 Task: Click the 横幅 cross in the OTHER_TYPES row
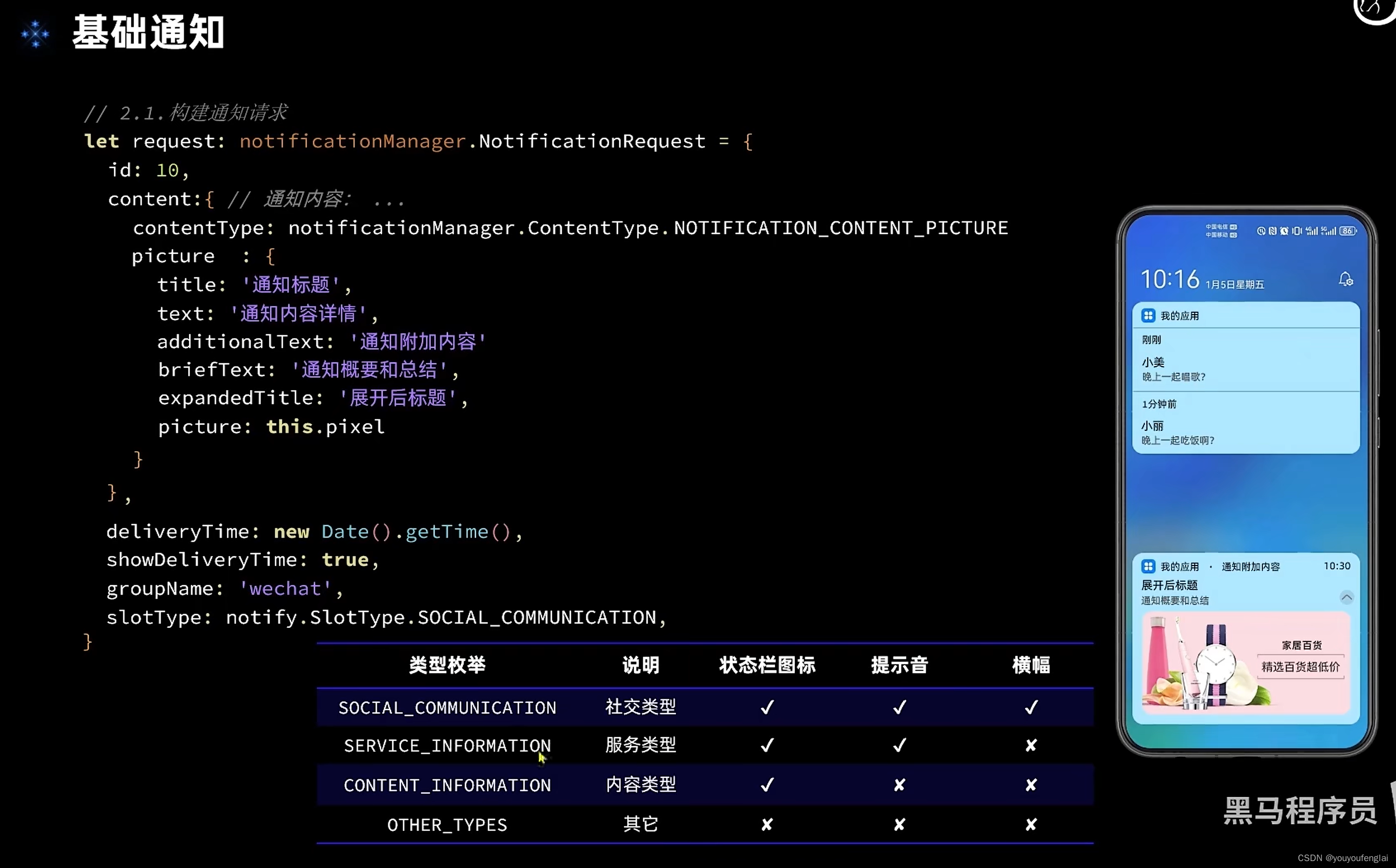coord(1031,824)
